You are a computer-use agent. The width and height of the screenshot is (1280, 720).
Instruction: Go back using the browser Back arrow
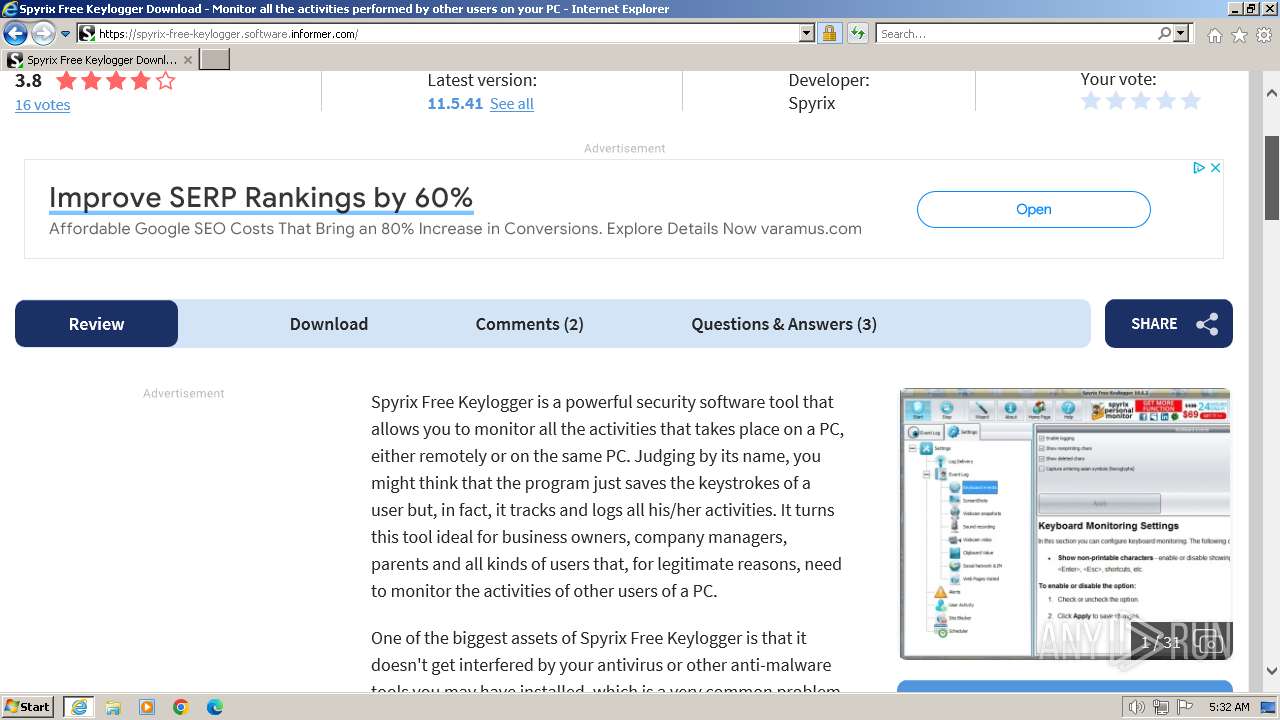[x=15, y=33]
